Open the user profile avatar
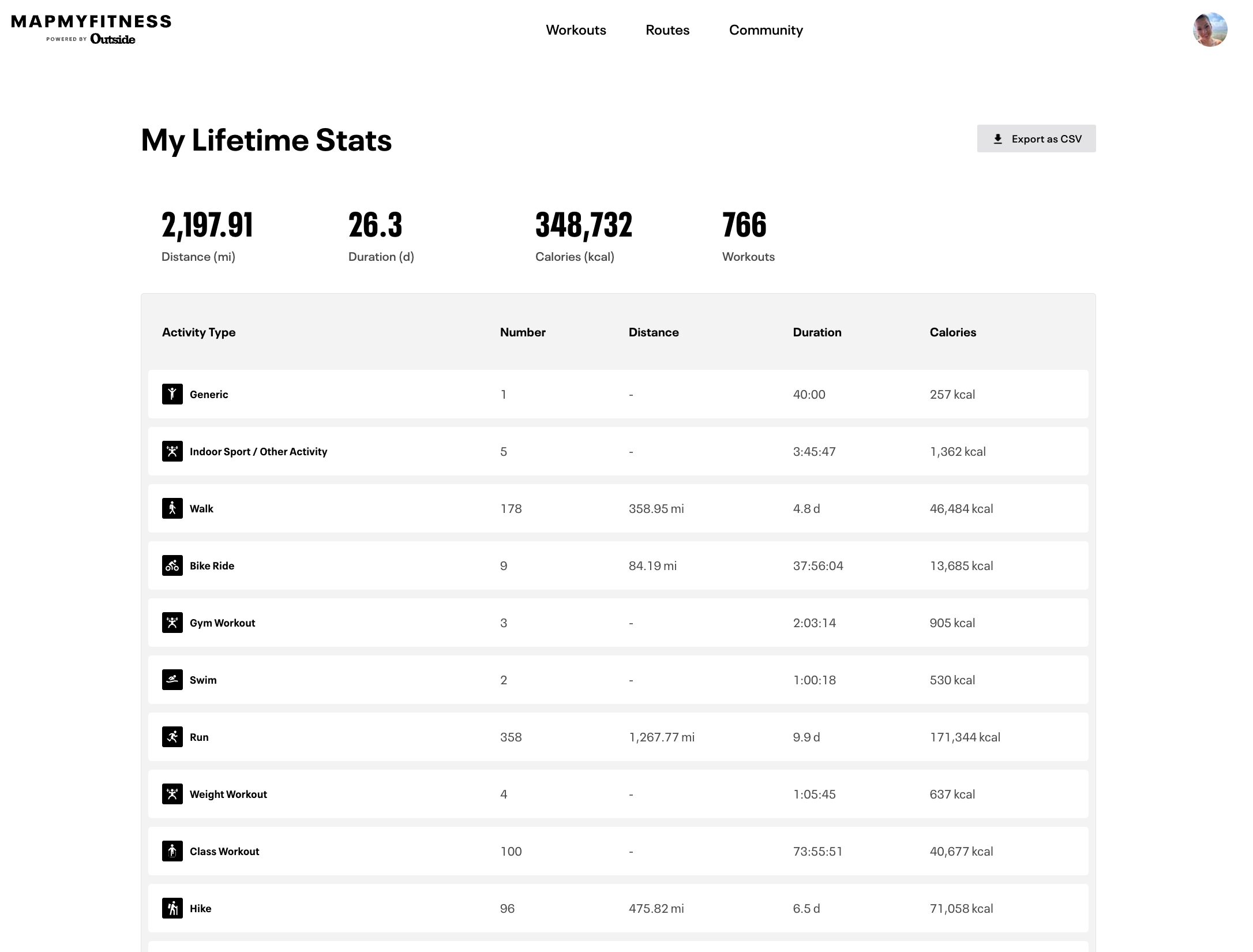Viewport: 1253px width, 952px height. pos(1210,29)
